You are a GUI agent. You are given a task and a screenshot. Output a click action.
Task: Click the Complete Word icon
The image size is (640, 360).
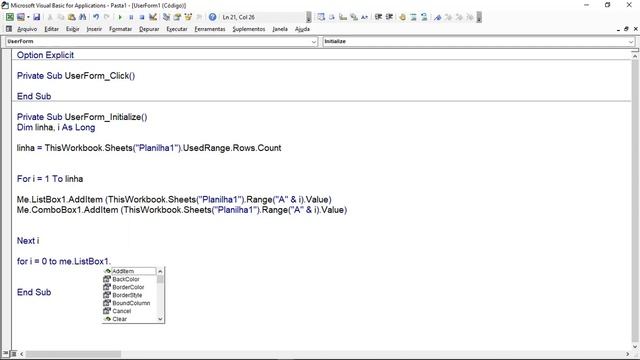364,17
